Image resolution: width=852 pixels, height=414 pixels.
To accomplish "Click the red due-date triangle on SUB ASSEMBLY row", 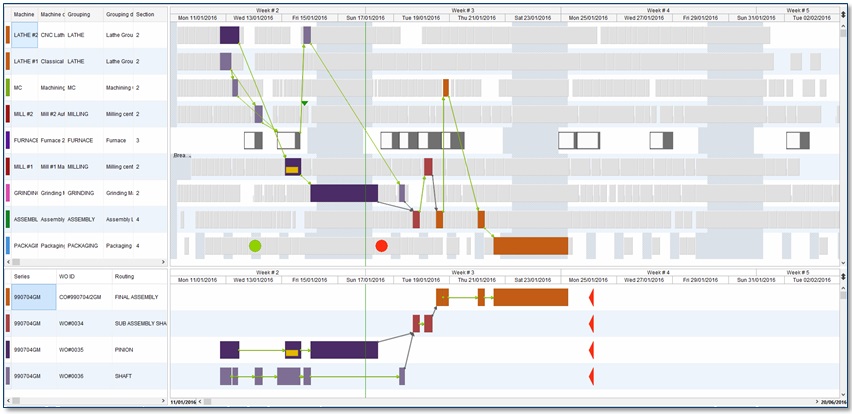I will tap(591, 323).
